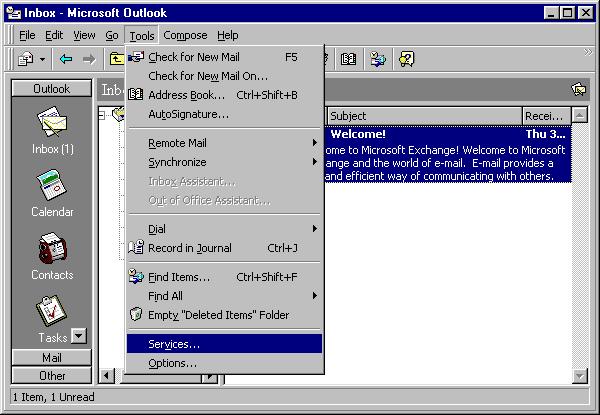The image size is (600, 415).
Task: Click the folder list left scroll arrow
Action: click(x=106, y=376)
